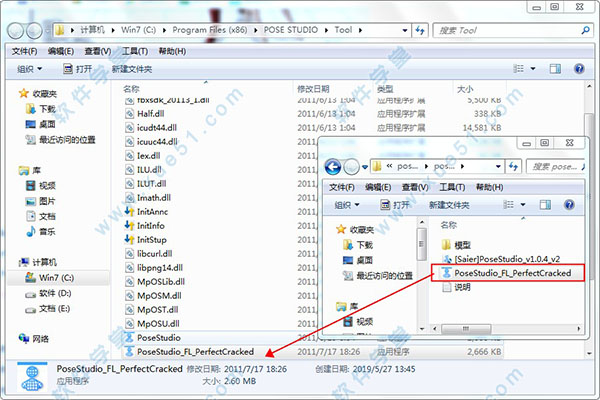The height and width of the screenshot is (400, 600).
Task: Open 文件(F) menu in main window
Action: coord(24,51)
